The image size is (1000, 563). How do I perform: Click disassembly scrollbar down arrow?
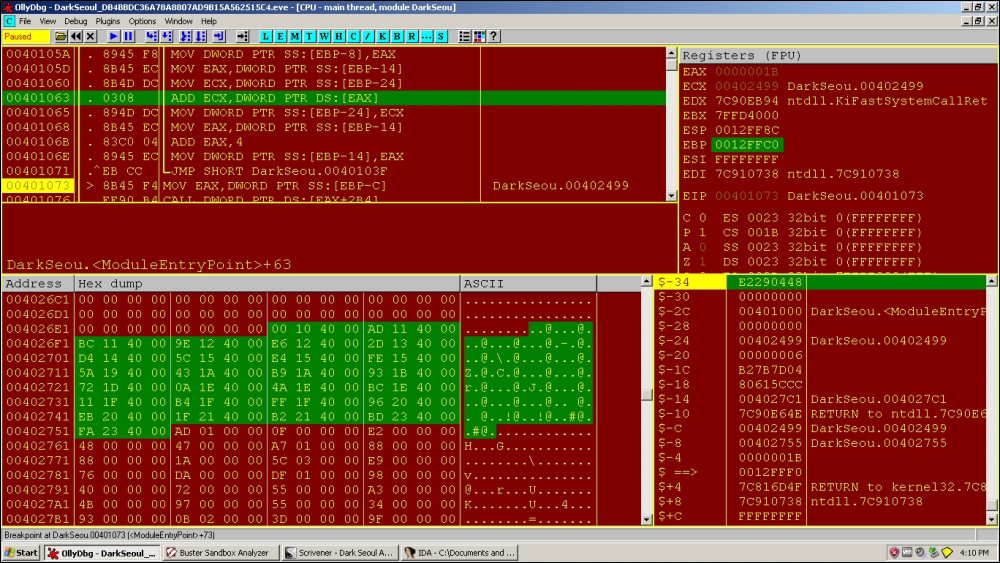coord(671,196)
